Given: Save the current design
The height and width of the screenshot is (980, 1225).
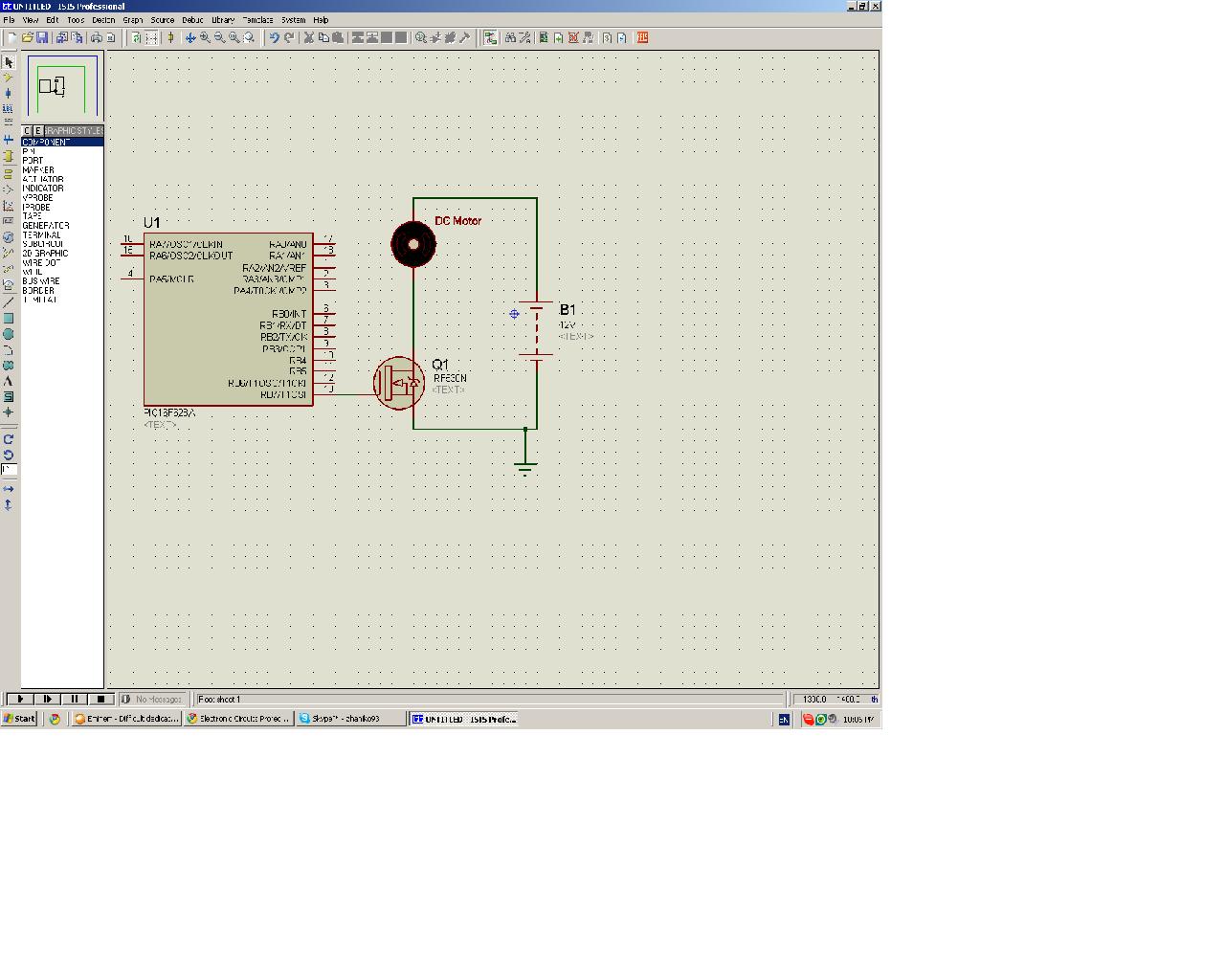Looking at the screenshot, I should point(42,37).
